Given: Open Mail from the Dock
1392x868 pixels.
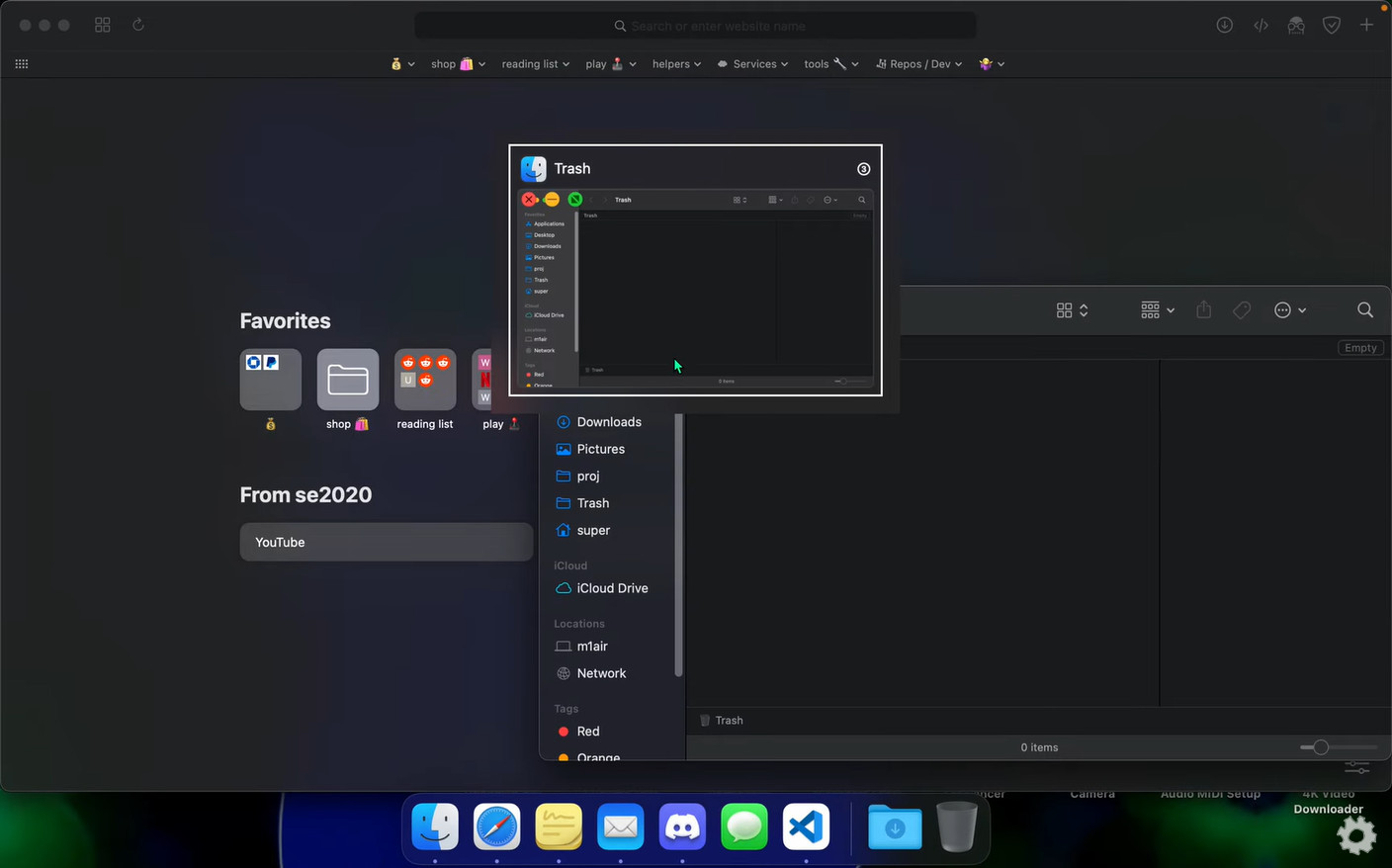Looking at the screenshot, I should click(621, 826).
